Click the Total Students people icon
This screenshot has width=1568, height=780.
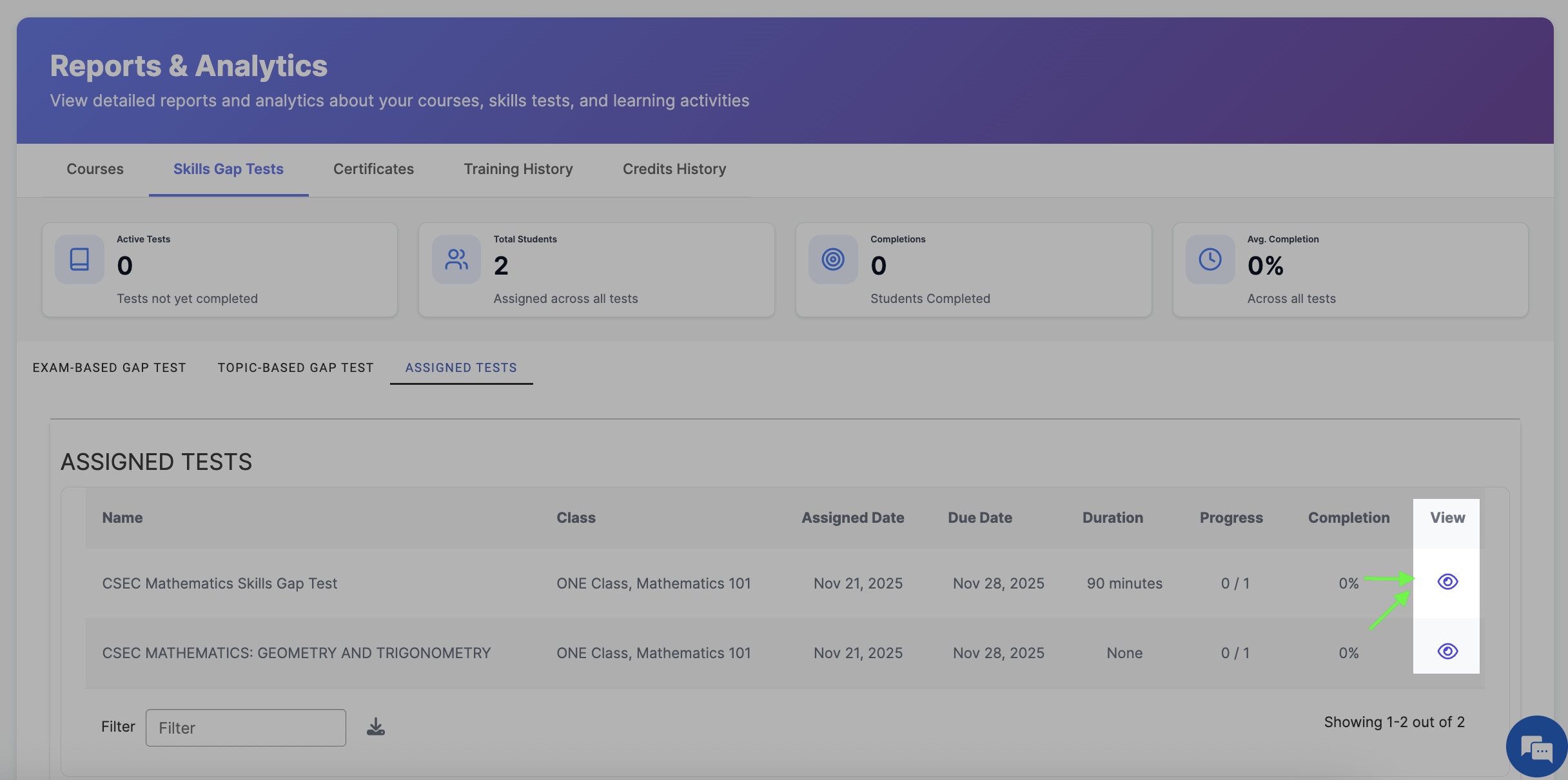456,260
